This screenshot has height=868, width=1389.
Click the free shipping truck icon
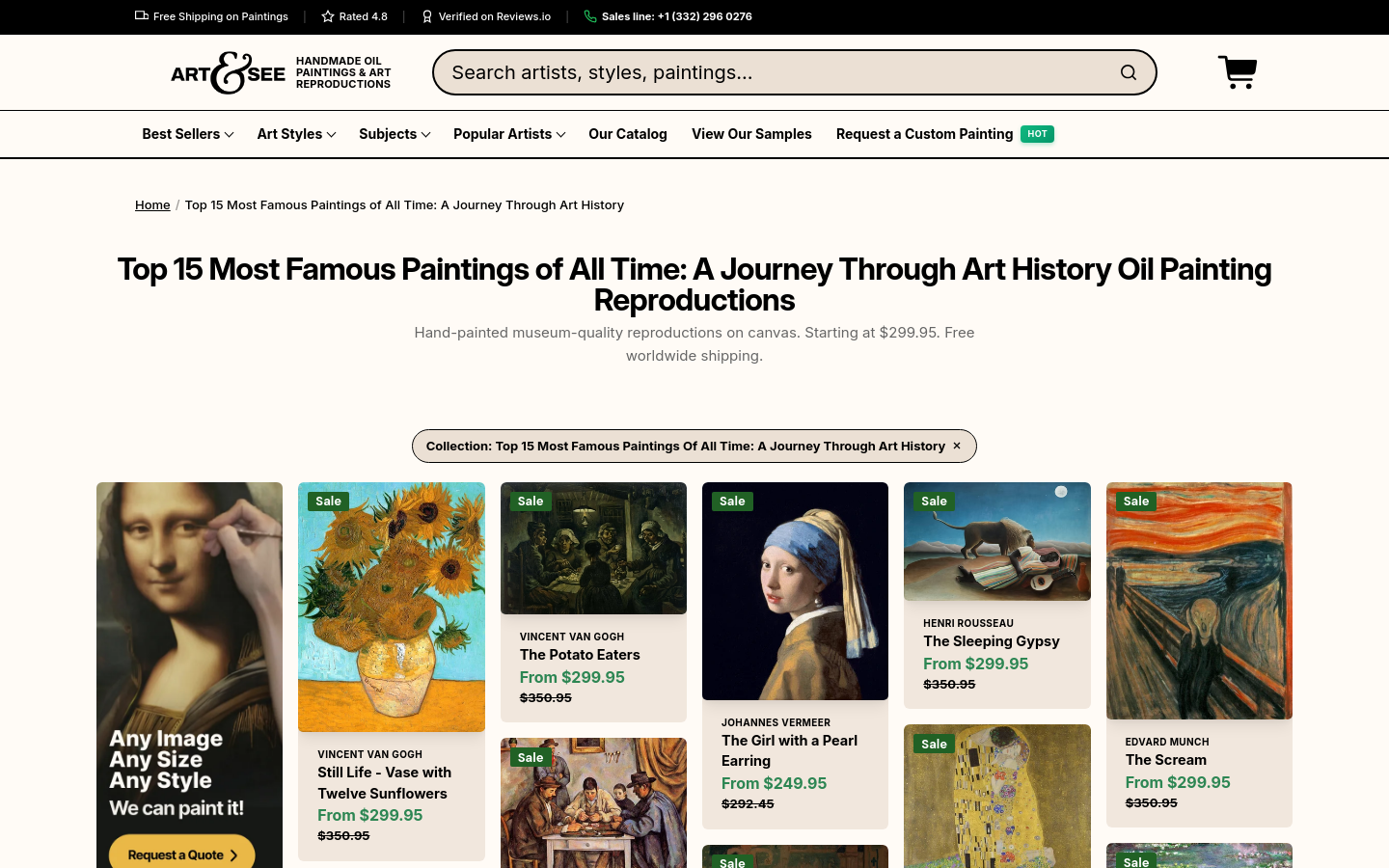(142, 15)
